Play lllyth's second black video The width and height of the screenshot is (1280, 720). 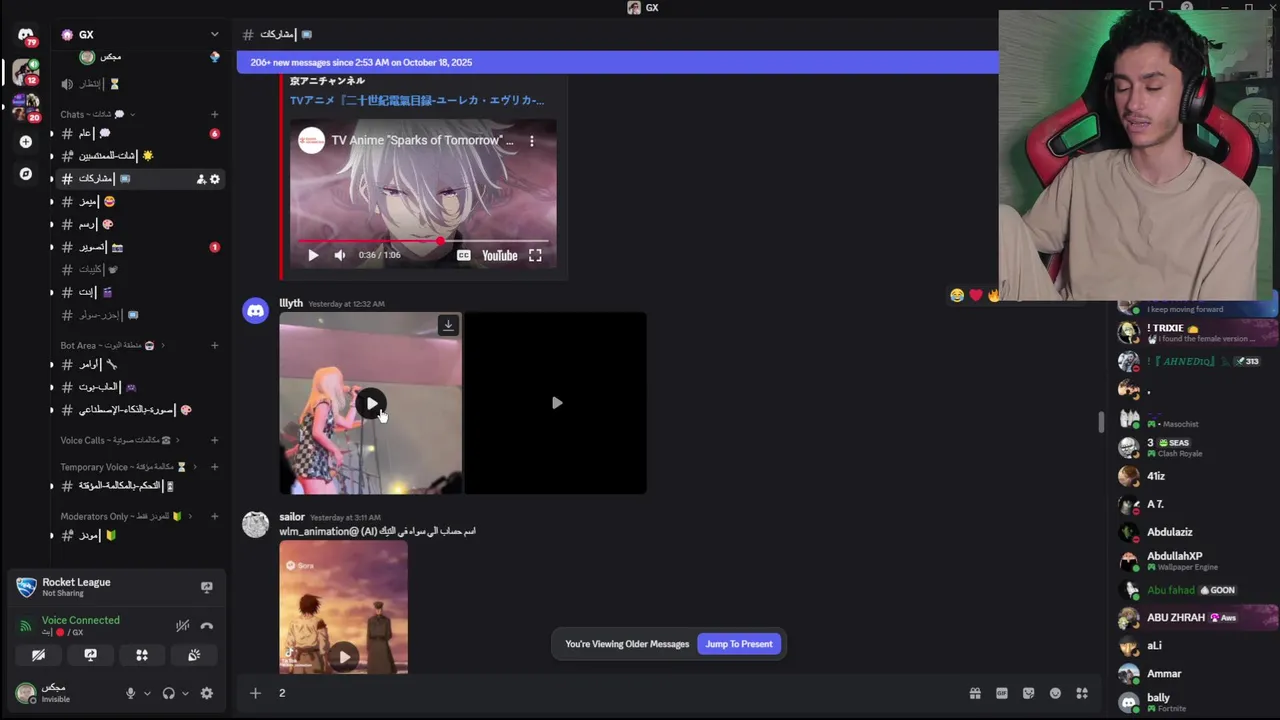[556, 403]
